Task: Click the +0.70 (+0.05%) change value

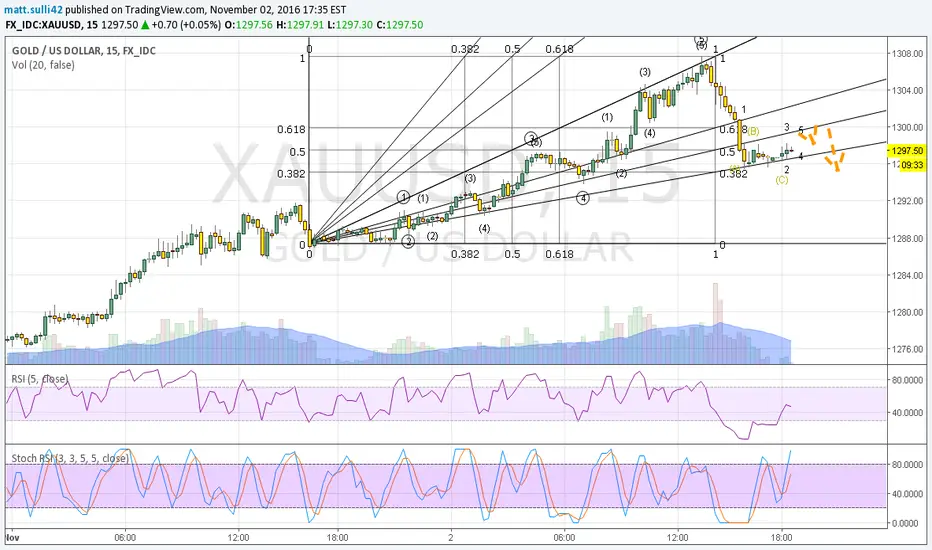Action: pyautogui.click(x=185, y=25)
